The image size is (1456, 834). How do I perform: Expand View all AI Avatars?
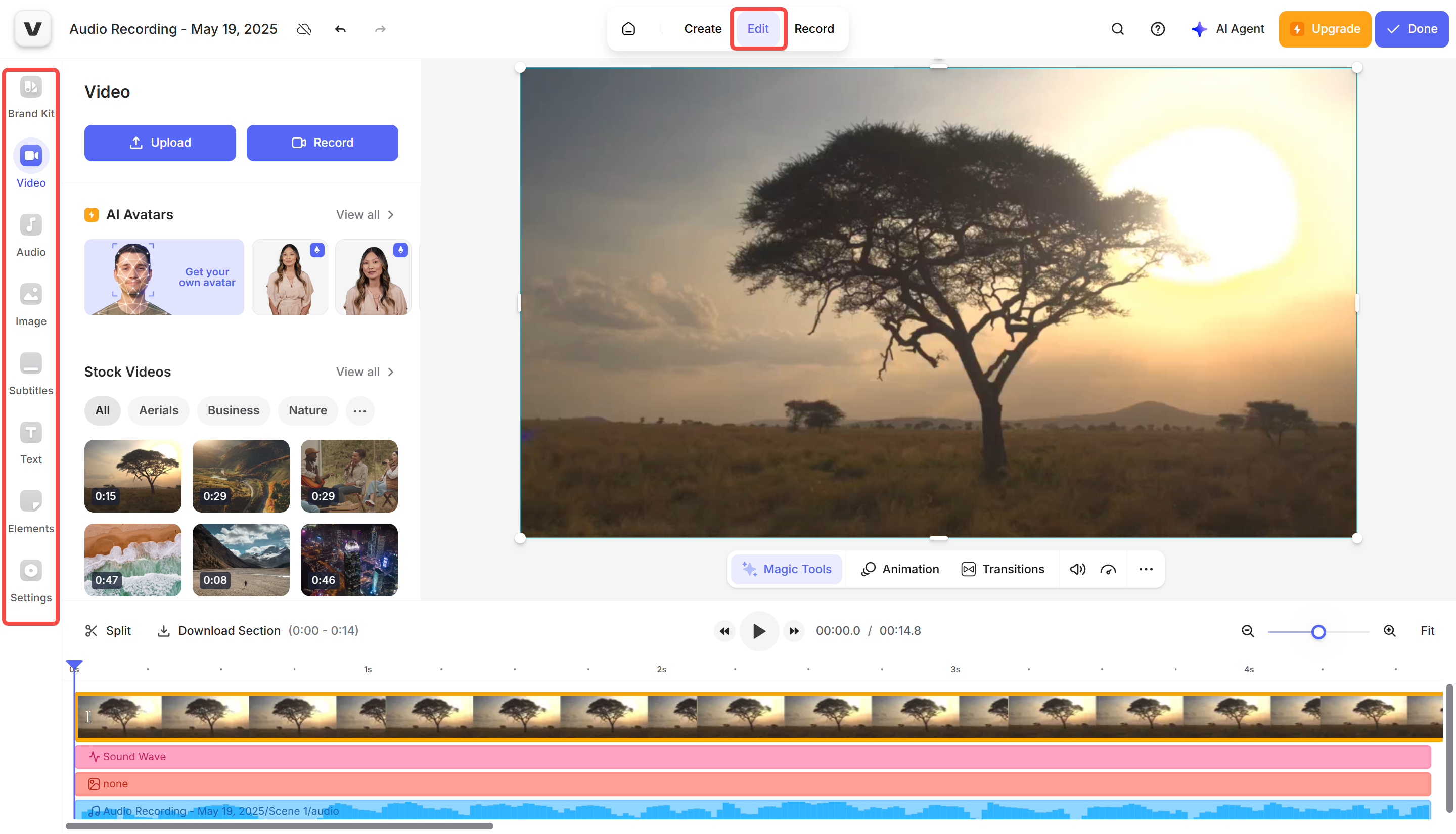click(365, 214)
